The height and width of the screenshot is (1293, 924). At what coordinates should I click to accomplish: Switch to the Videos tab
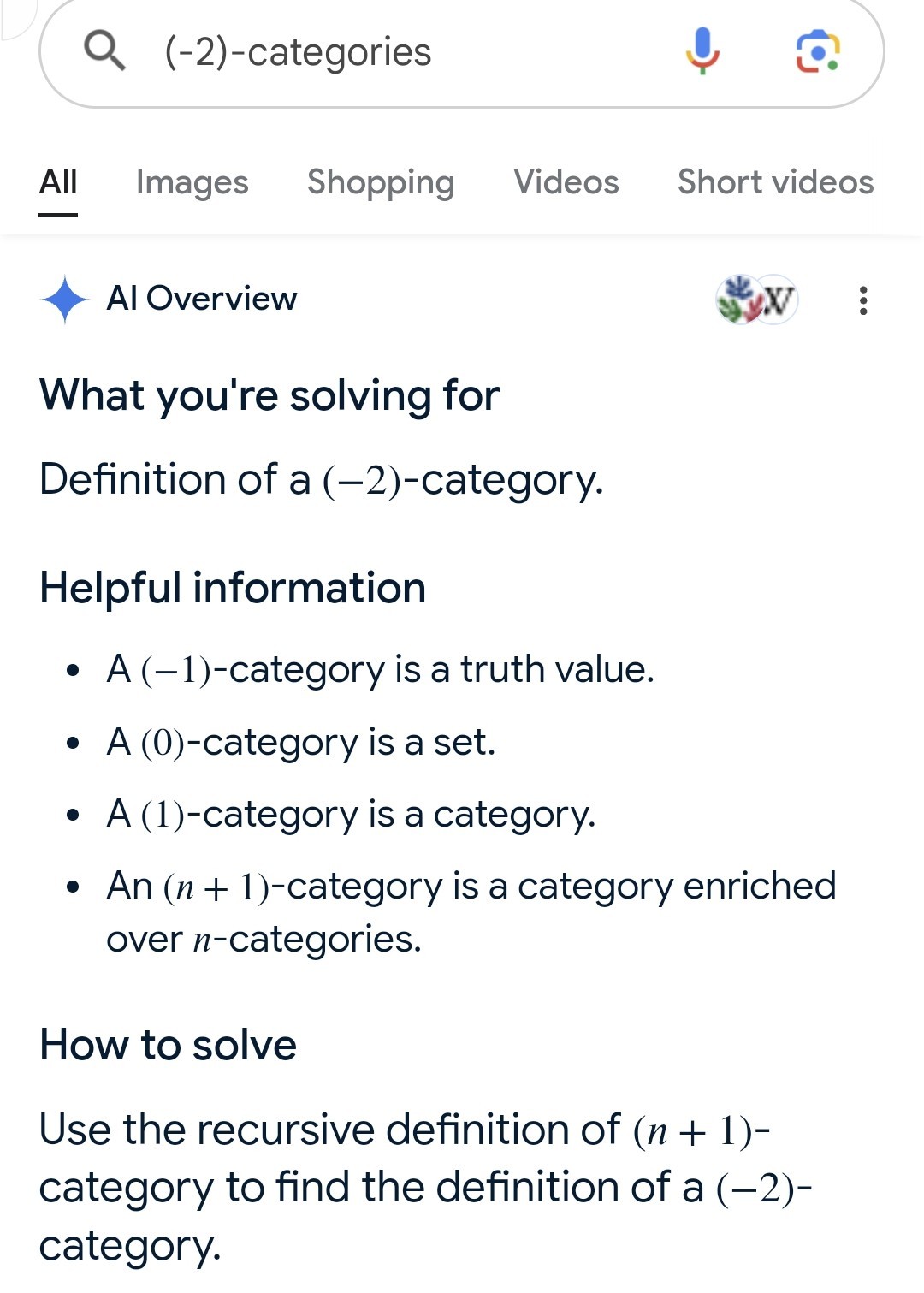tap(566, 182)
